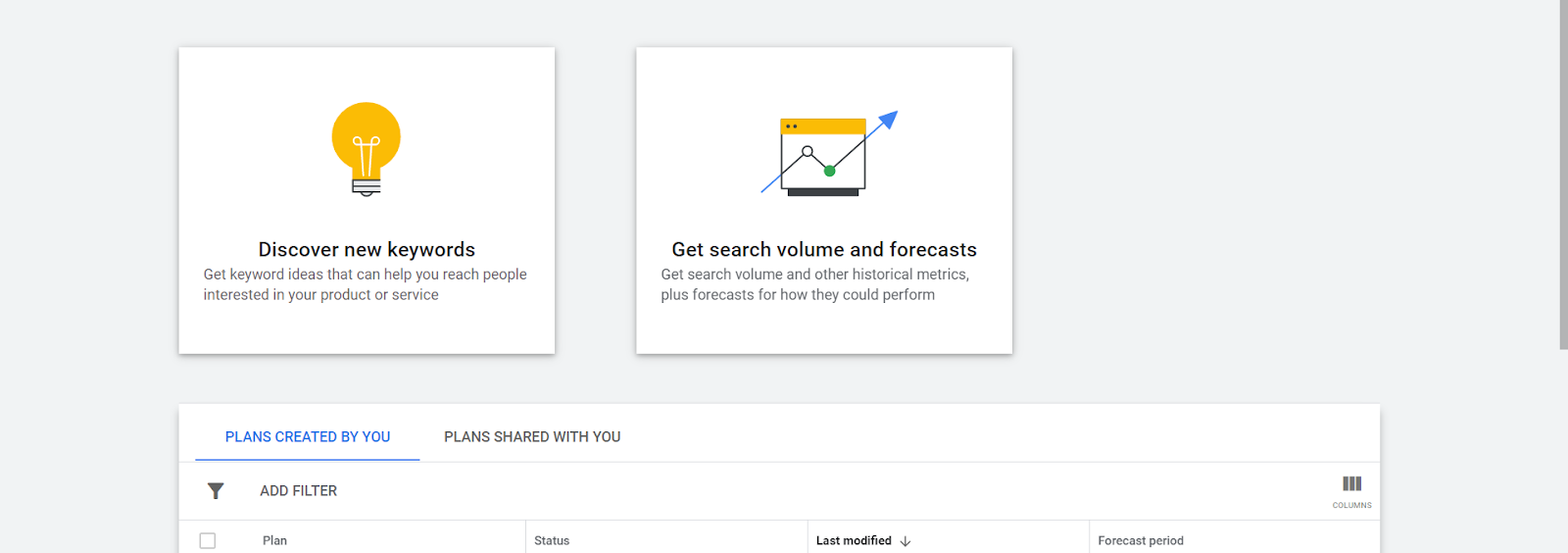Click the forecast chart illustration icon

tap(823, 157)
